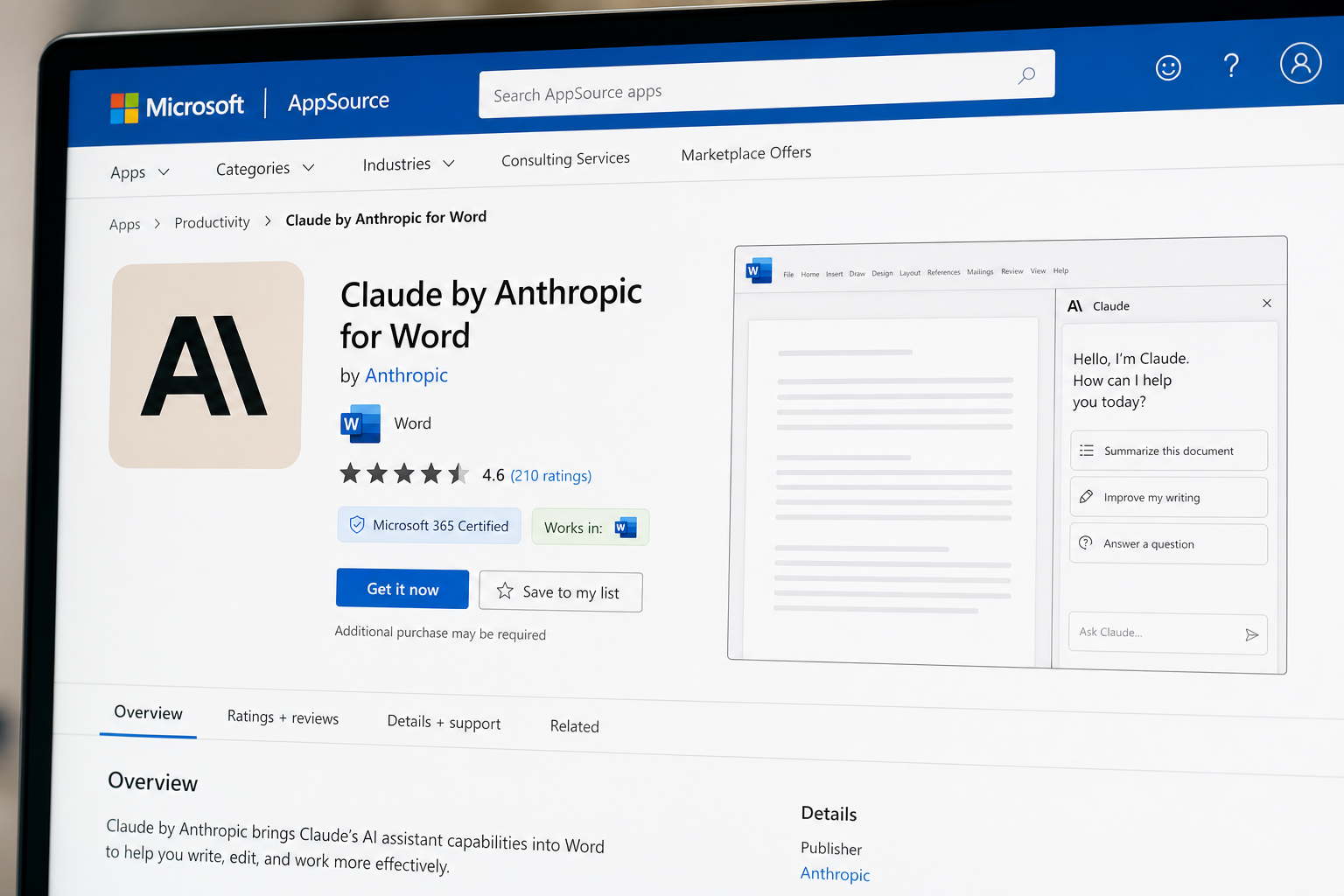Open Marketplace Offers menu item

point(746,153)
